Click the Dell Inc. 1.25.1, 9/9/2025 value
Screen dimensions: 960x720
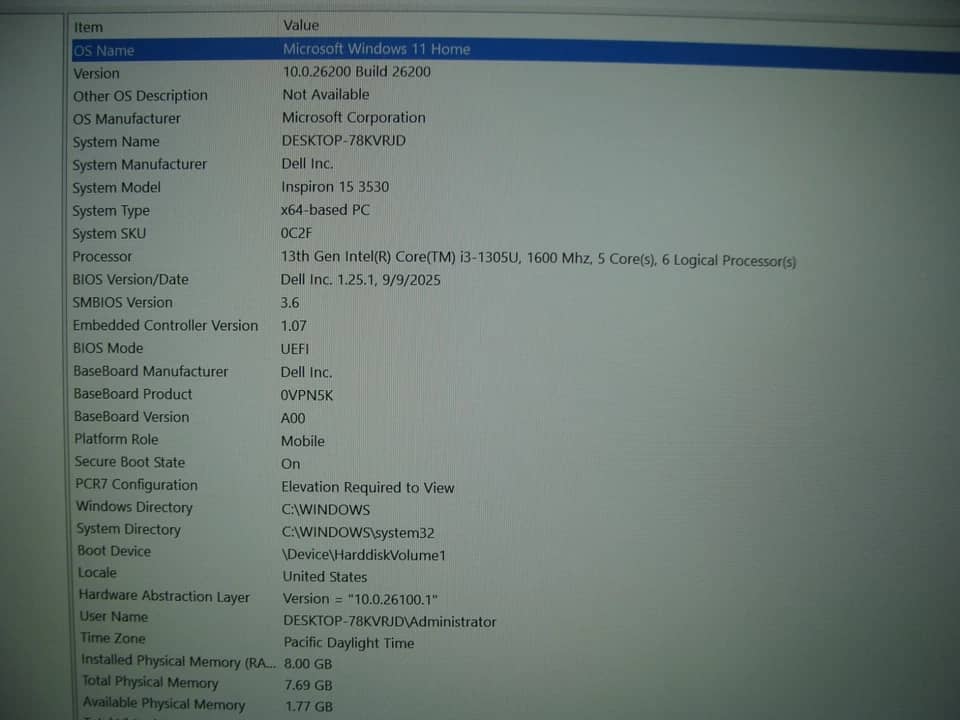pyautogui.click(x=360, y=280)
